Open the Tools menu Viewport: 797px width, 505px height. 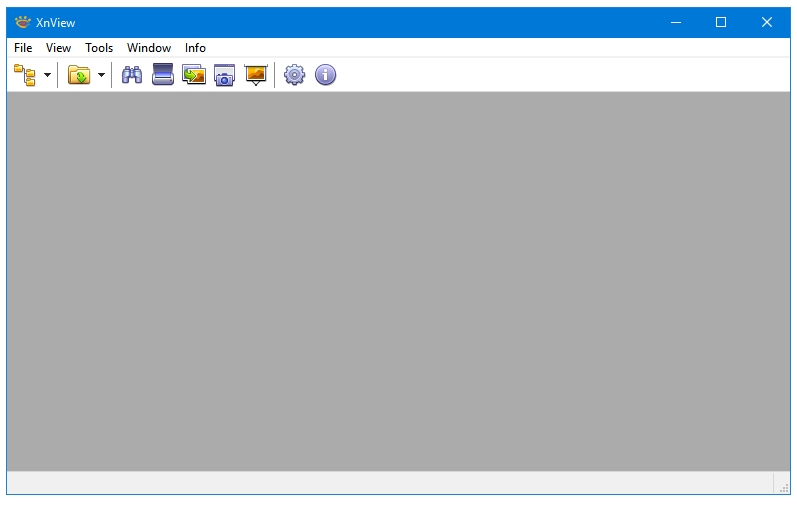(99, 48)
